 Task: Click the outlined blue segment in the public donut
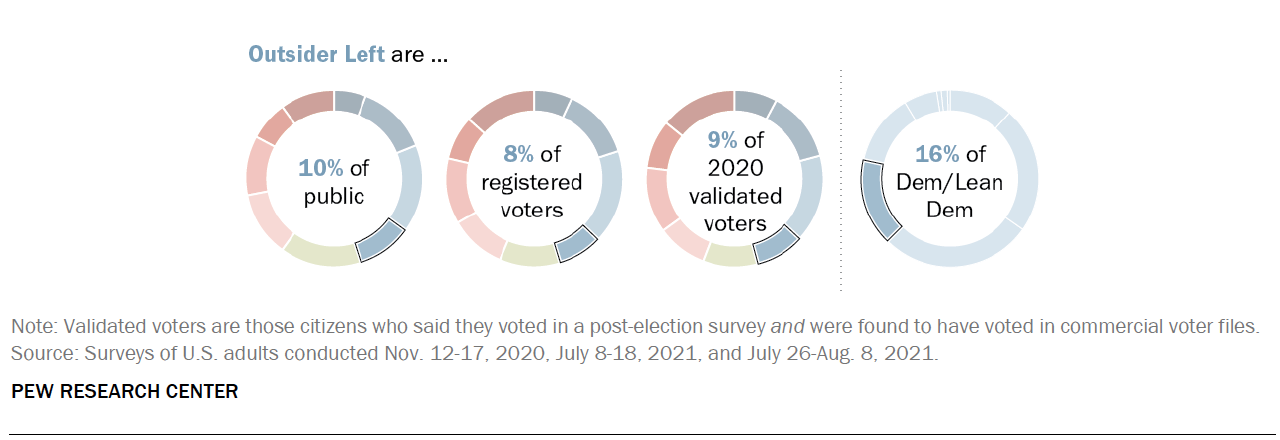click(382, 243)
